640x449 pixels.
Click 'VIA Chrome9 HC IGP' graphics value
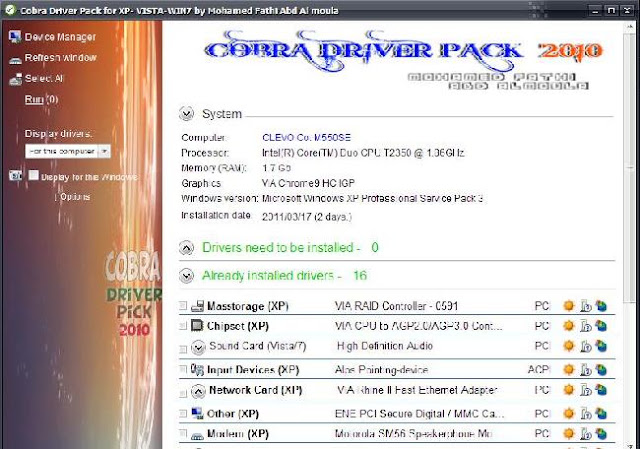point(308,183)
